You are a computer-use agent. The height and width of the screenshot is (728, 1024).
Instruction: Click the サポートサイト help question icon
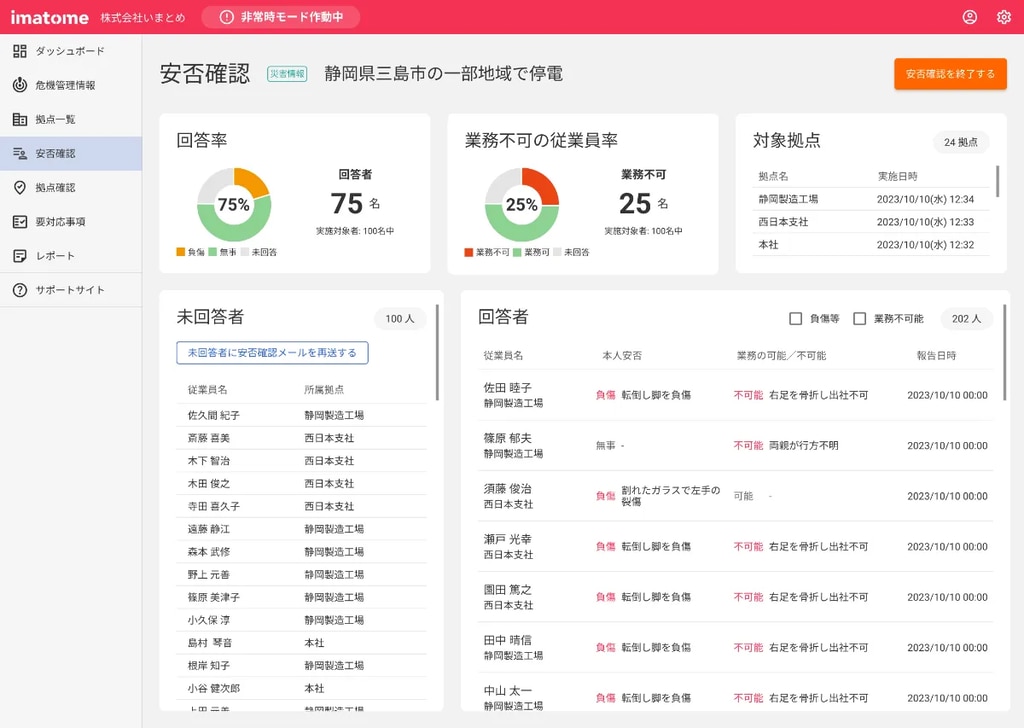tap(20, 290)
